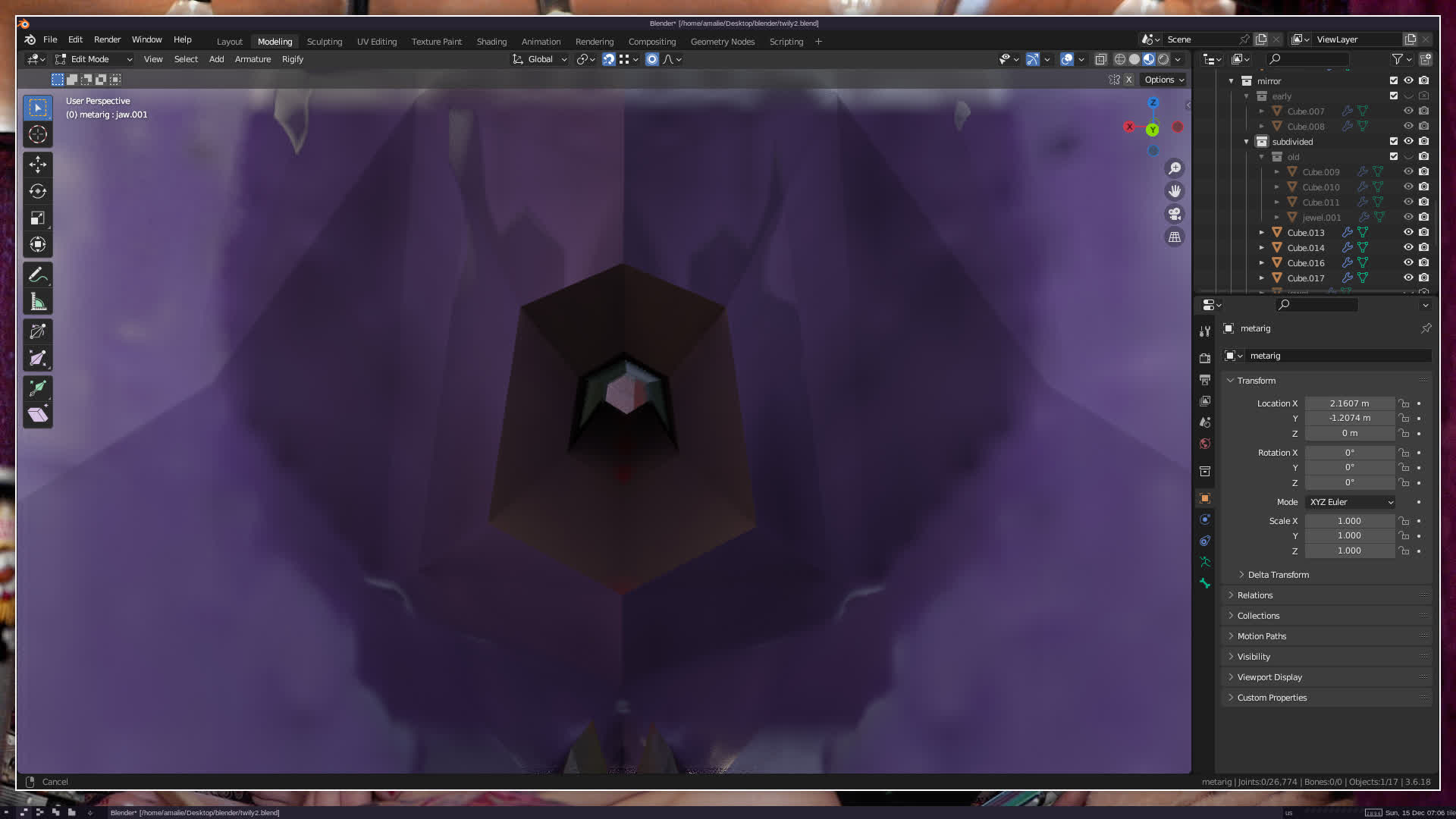The height and width of the screenshot is (819, 1456).
Task: Click the camera view gizmo icon
Action: click(1175, 214)
